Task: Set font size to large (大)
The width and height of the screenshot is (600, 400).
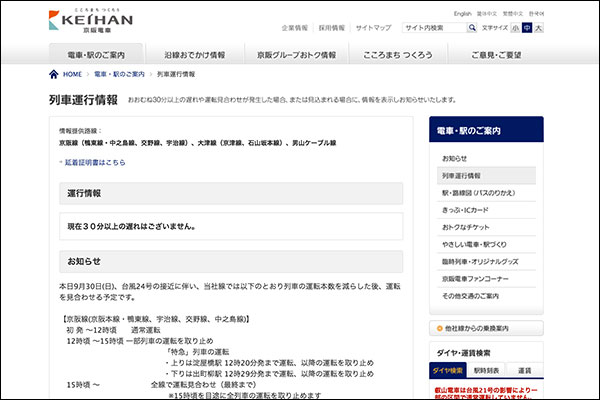Action: coord(538,29)
